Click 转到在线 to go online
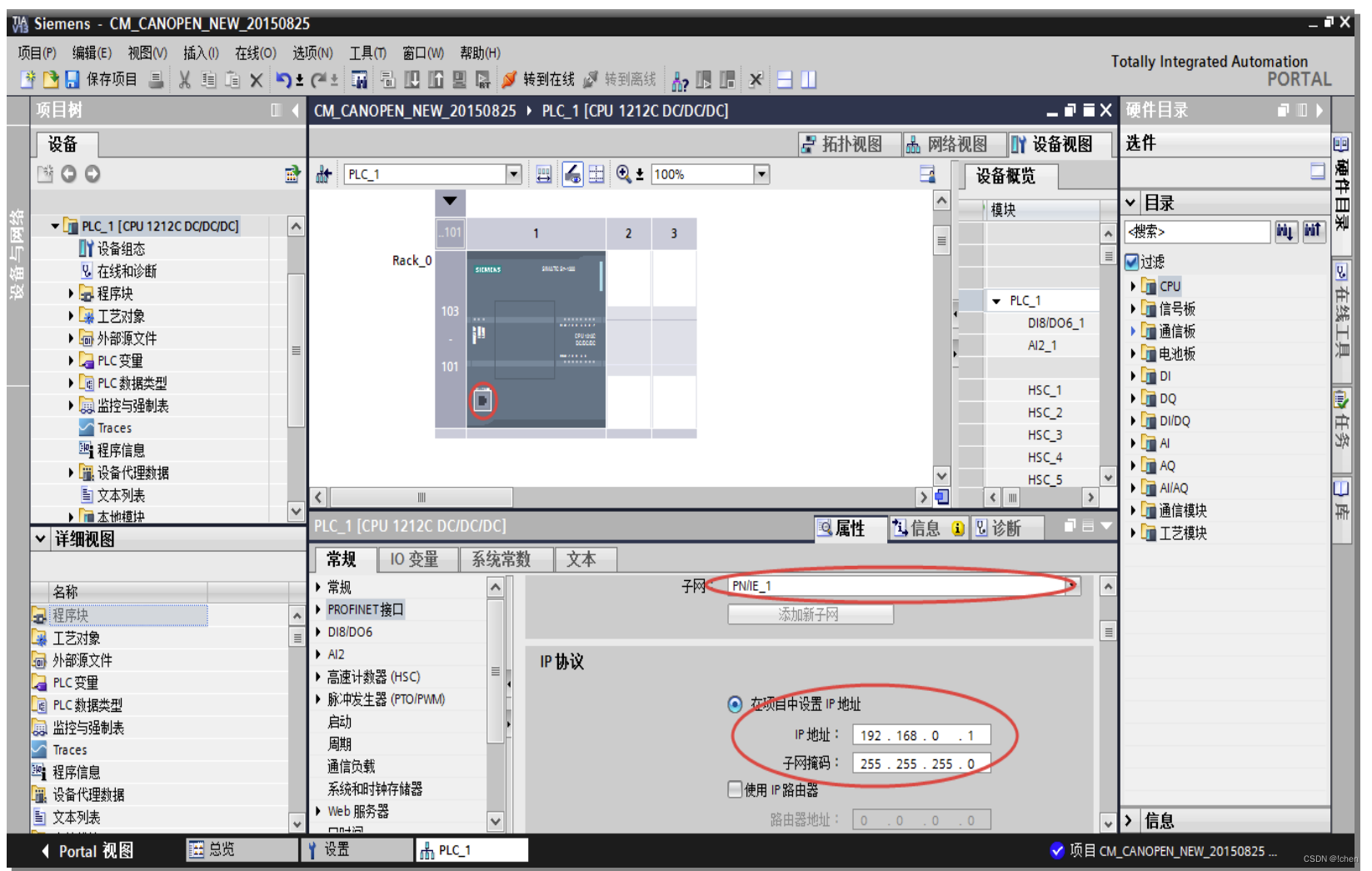The height and width of the screenshot is (871, 1372). tap(538, 79)
